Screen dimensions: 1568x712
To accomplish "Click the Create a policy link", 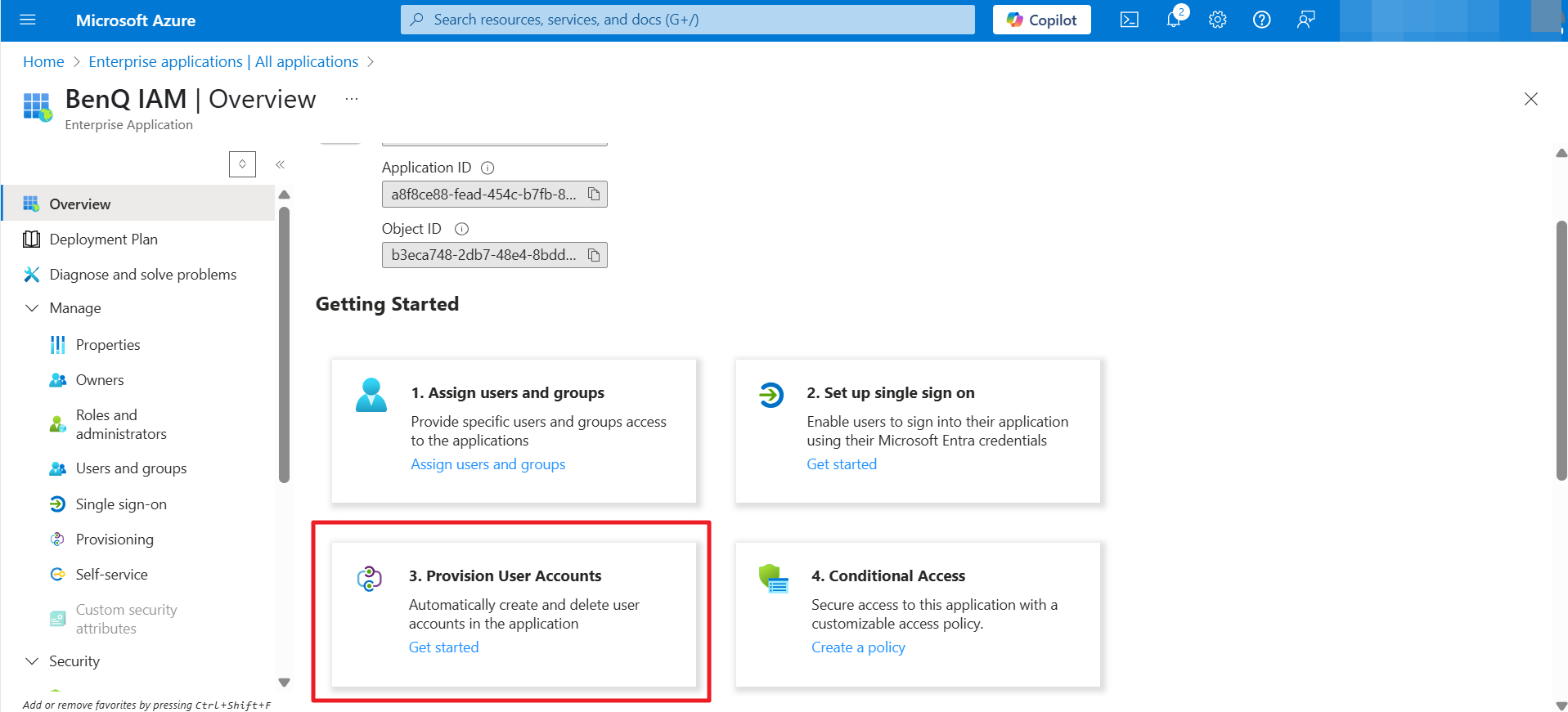I will (858, 647).
